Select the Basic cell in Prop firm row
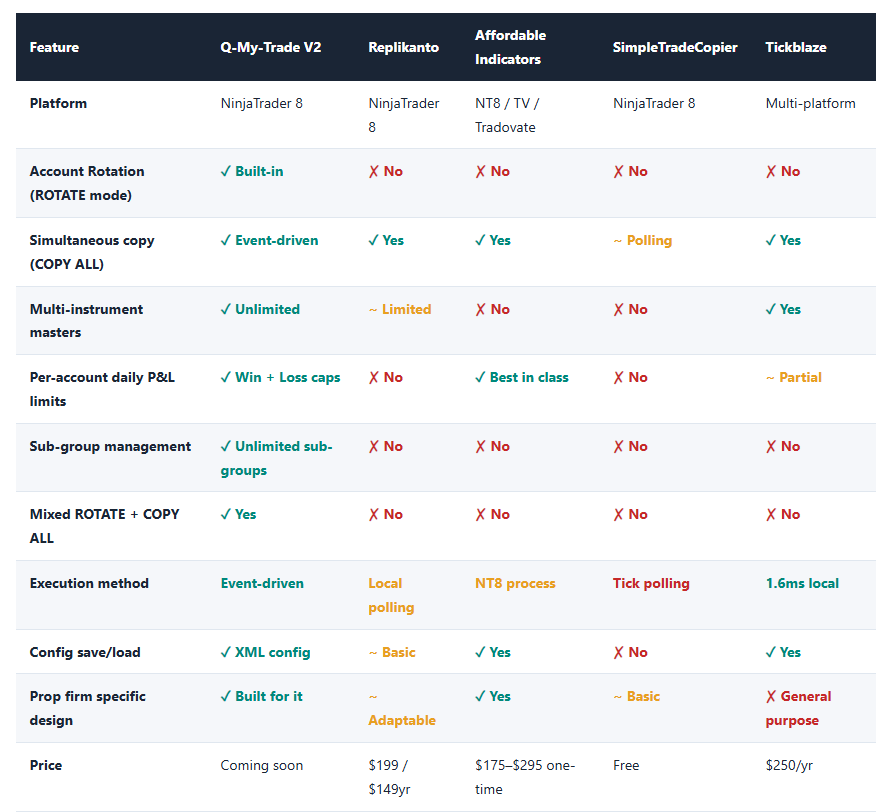Screen dimensions: 890x812 tap(637, 696)
